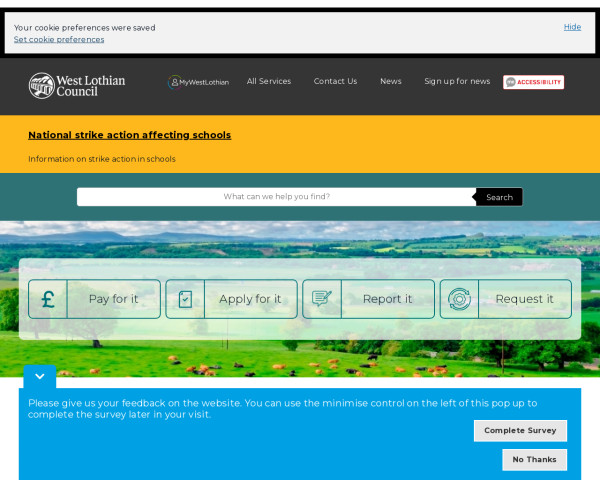The height and width of the screenshot is (480, 600).
Task: Click the Search button
Action: pos(499,197)
